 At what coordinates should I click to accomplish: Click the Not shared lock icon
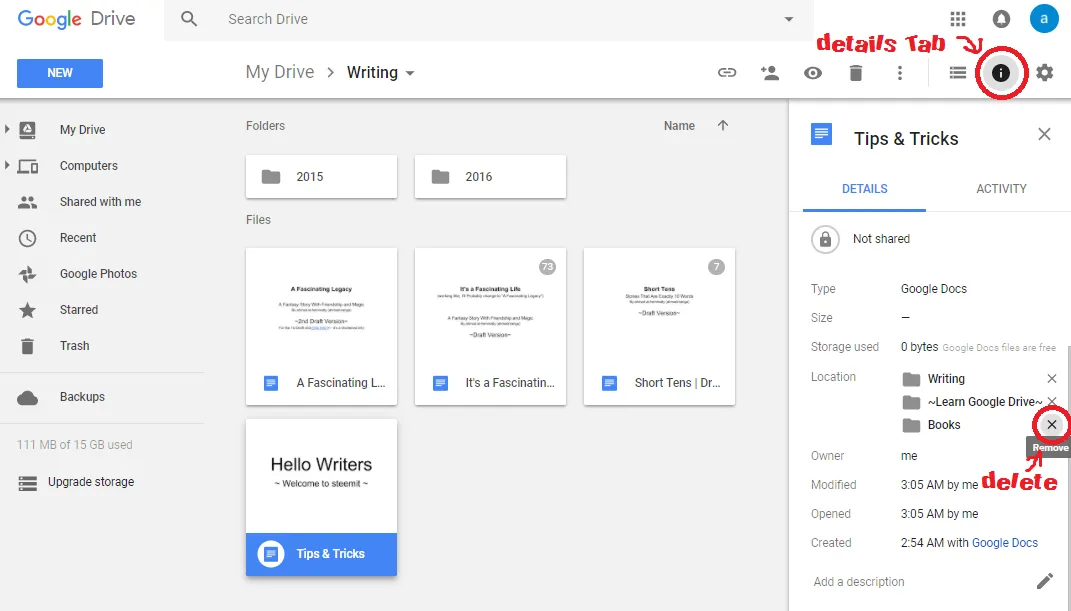tap(825, 239)
